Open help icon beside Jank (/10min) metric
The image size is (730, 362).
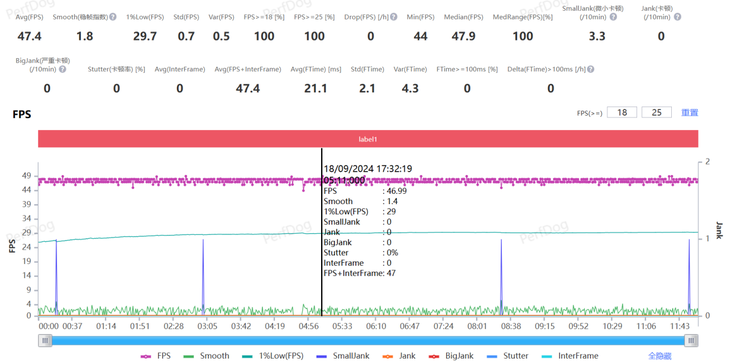pos(677,17)
